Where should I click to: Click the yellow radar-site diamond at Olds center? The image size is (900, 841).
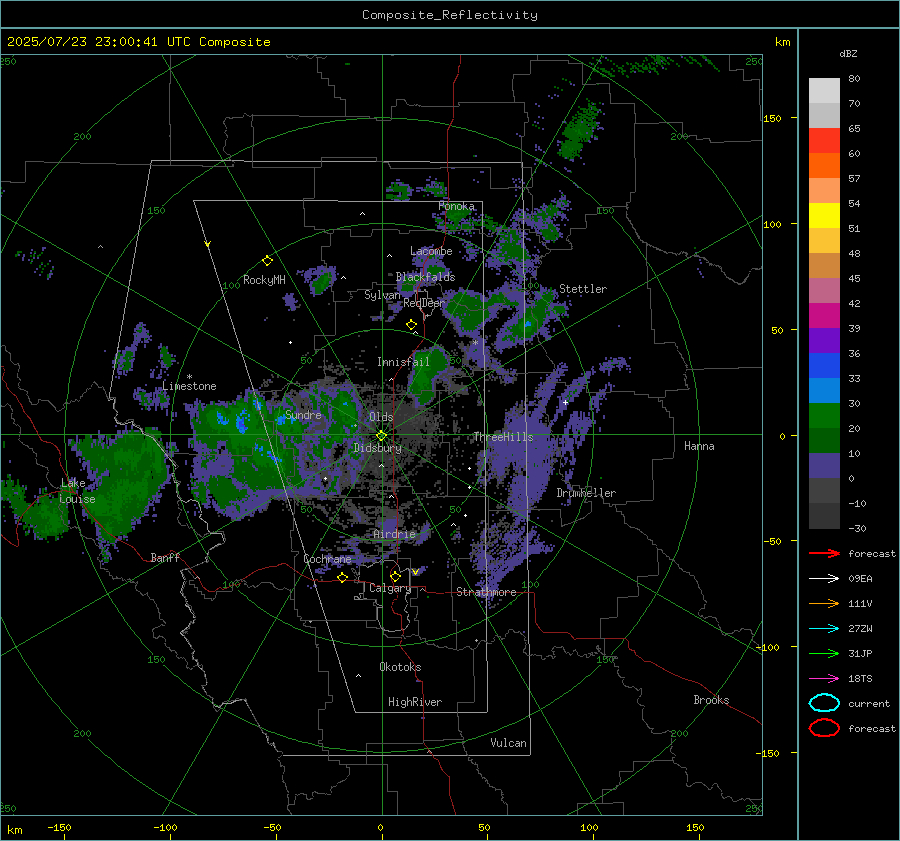(381, 436)
